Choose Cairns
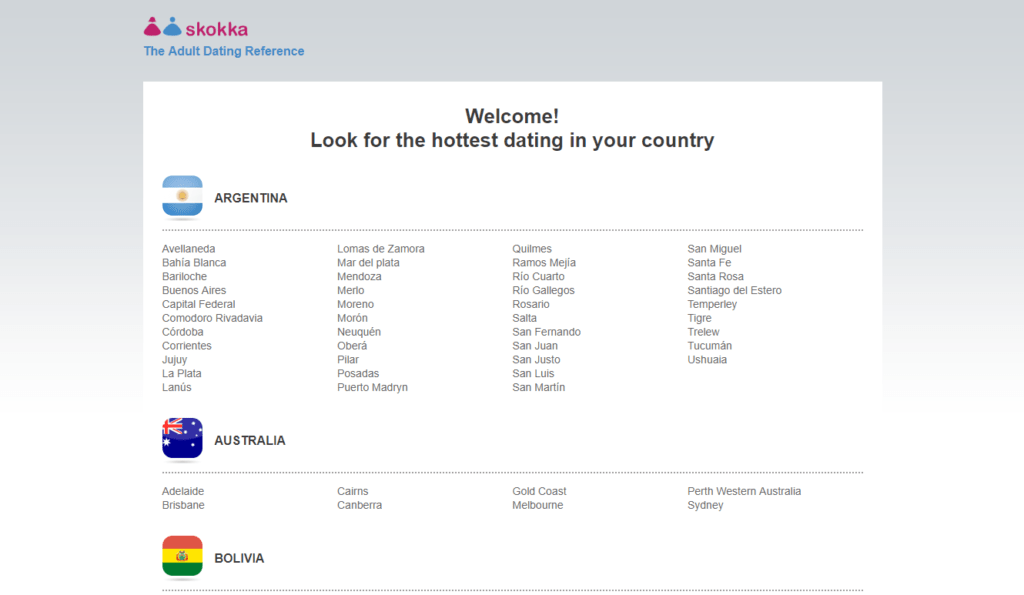The height and width of the screenshot is (595, 1024). tap(353, 491)
